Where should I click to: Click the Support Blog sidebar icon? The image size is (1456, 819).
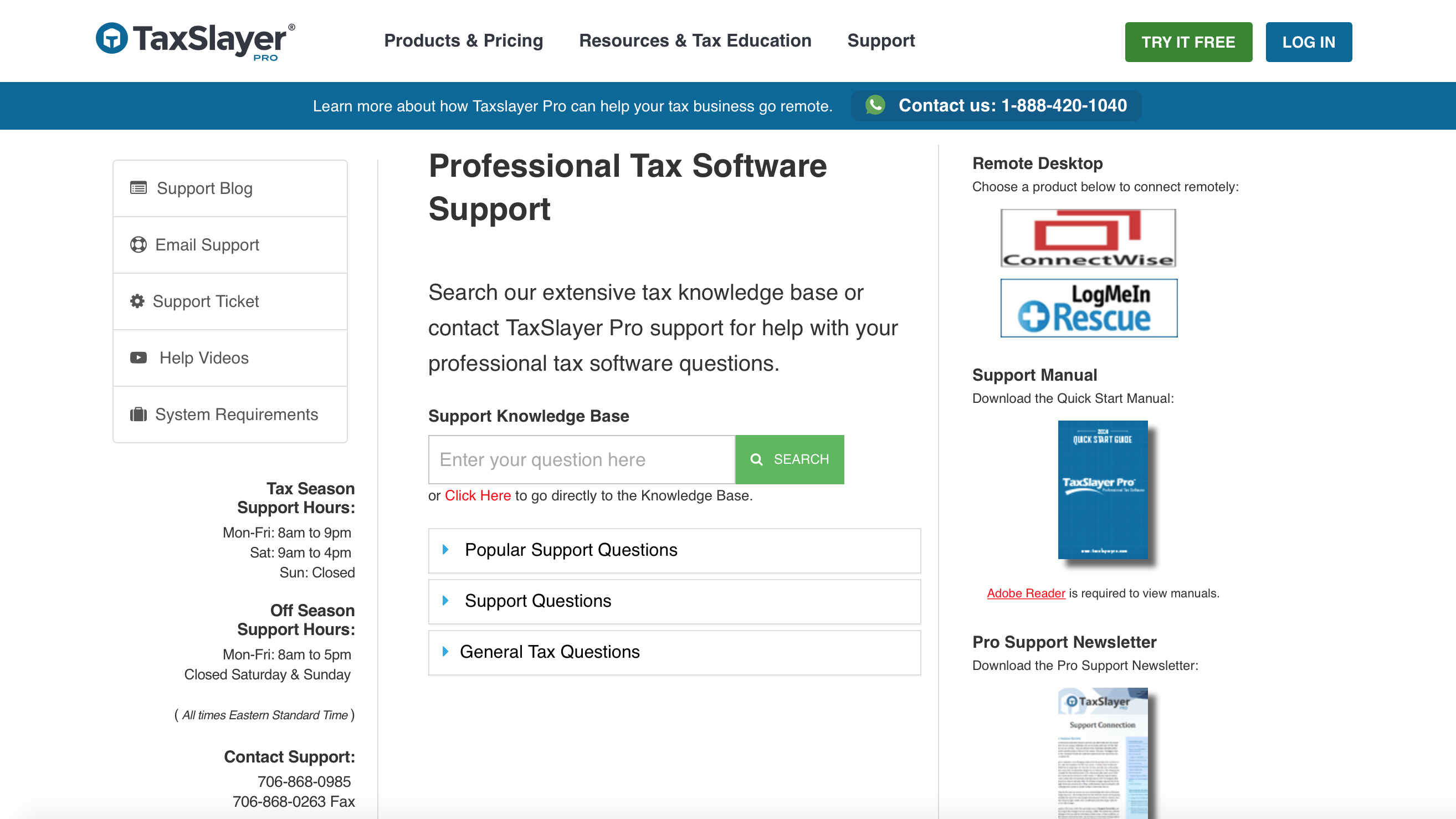[x=138, y=188]
